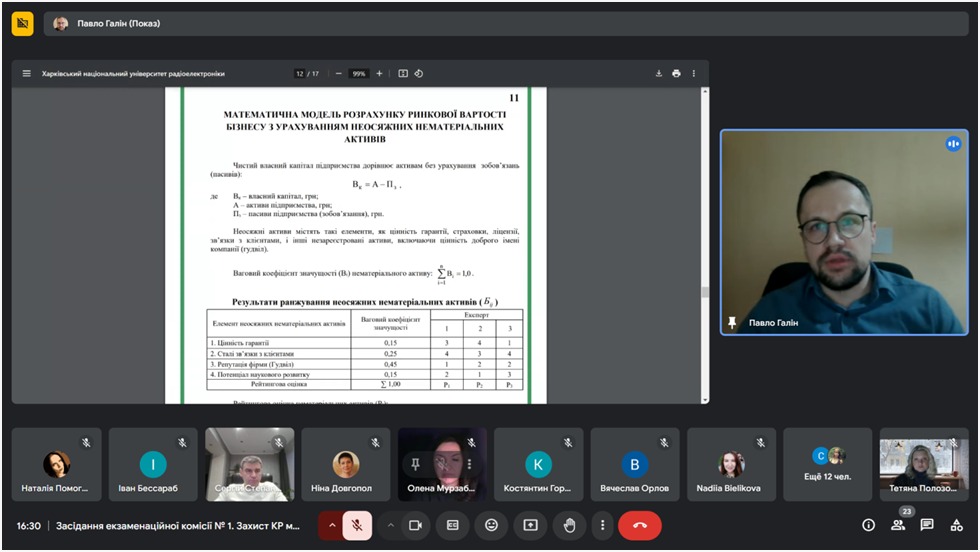Click the PDF more actions menu
Image resolution: width=980 pixels, height=552 pixels.
[694, 73]
